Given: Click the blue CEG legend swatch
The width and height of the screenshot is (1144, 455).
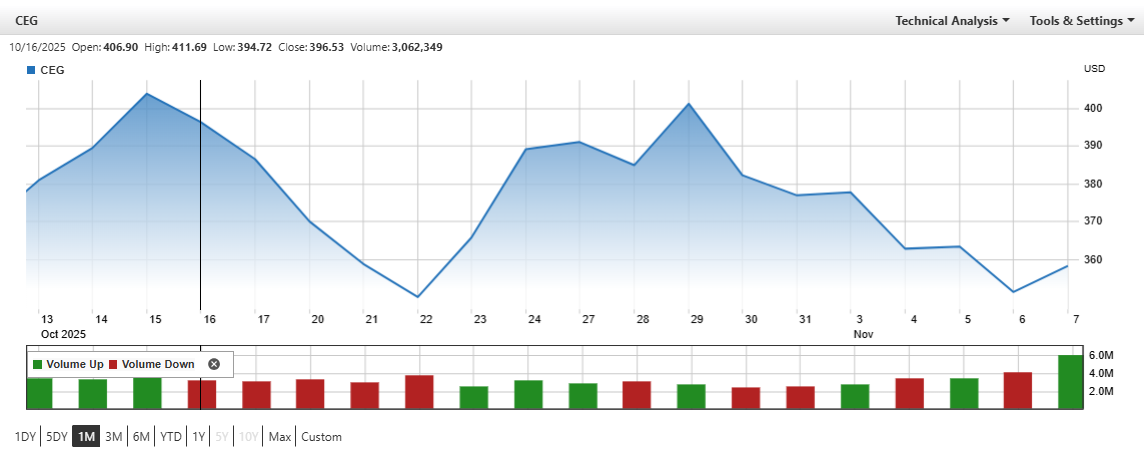Looking at the screenshot, I should [x=31, y=70].
